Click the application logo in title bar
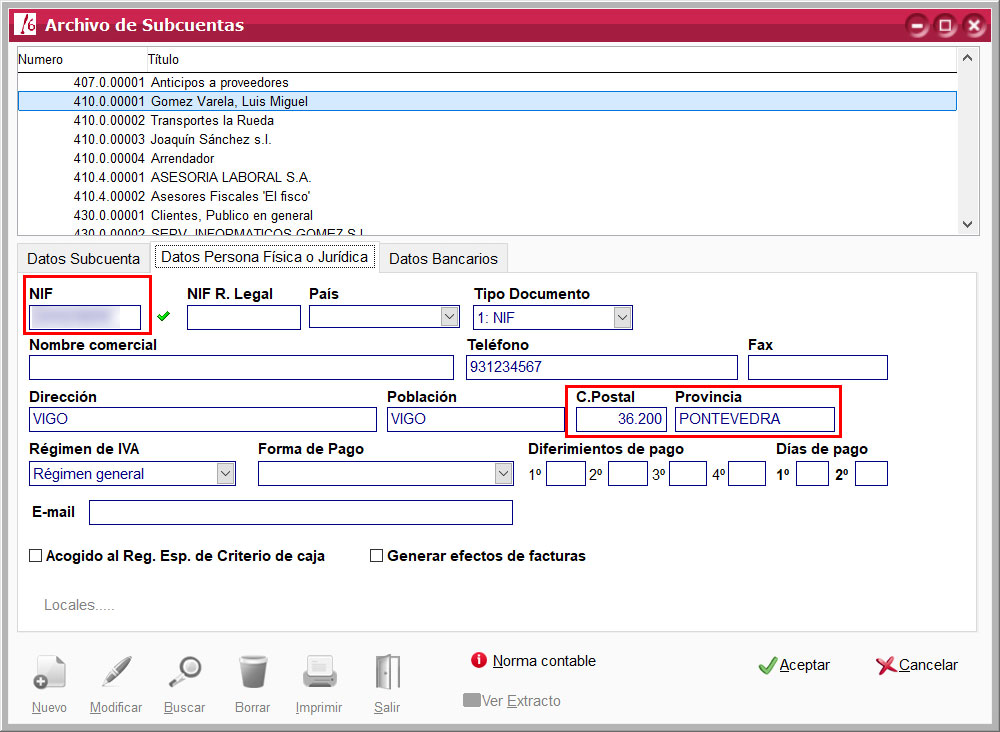Screen dimensions: 1000x732 [x=25, y=24]
